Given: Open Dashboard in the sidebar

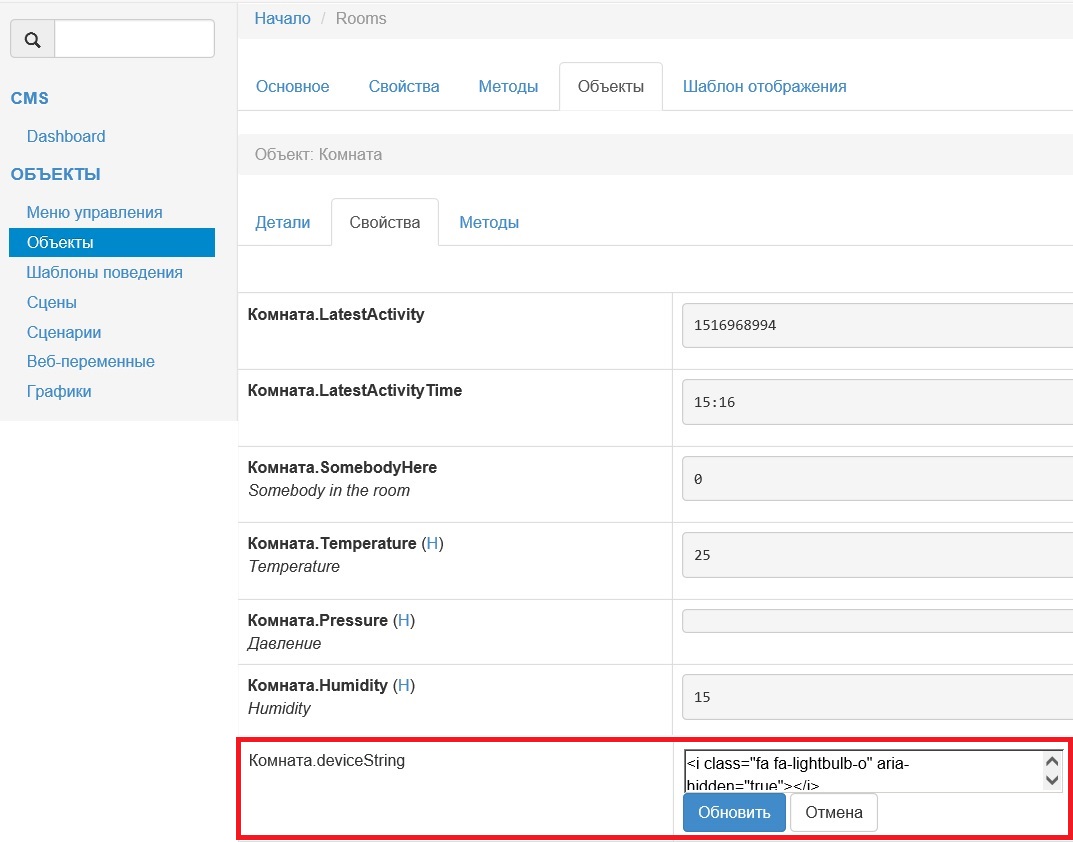Looking at the screenshot, I should tap(66, 137).
